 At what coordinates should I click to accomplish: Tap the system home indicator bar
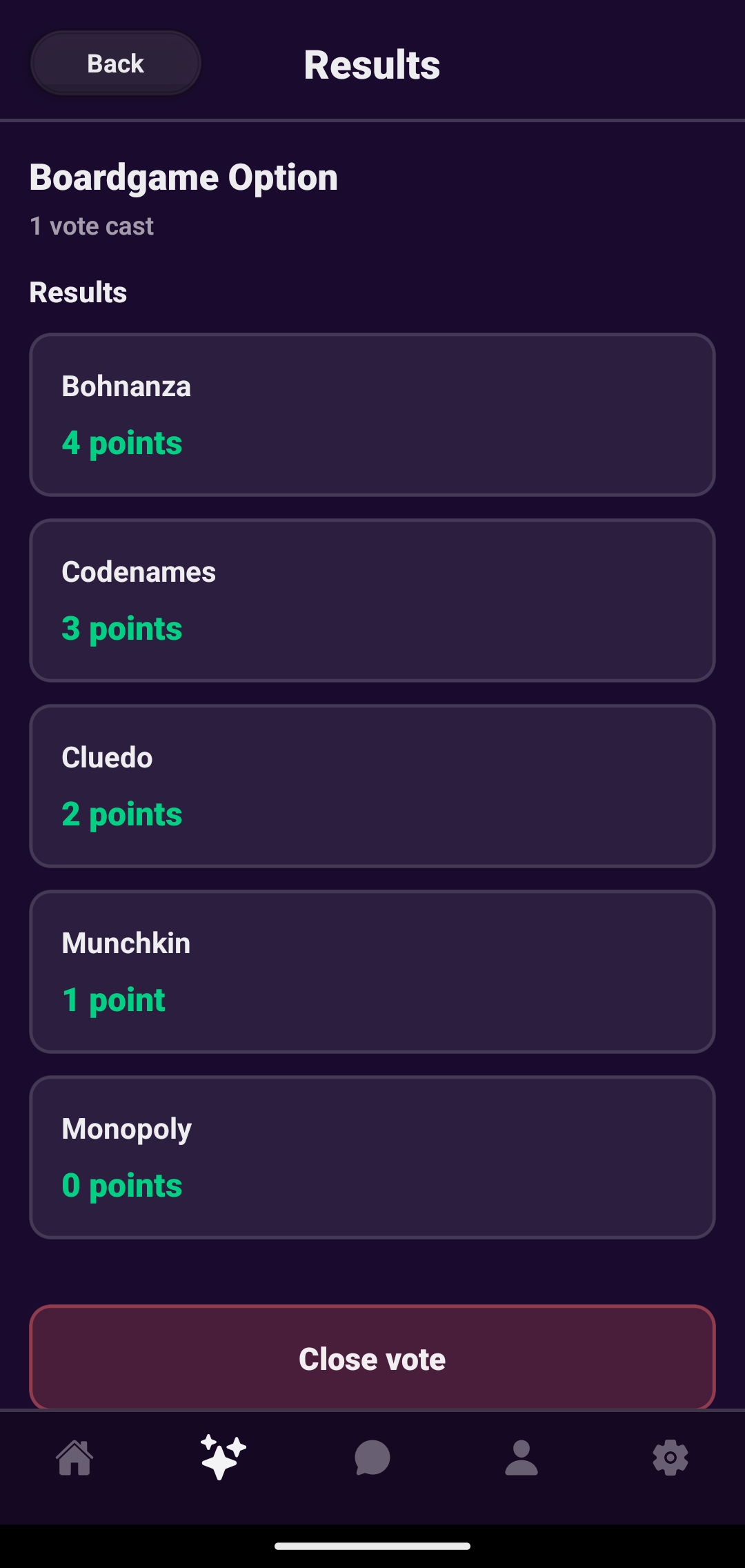coord(372,1546)
